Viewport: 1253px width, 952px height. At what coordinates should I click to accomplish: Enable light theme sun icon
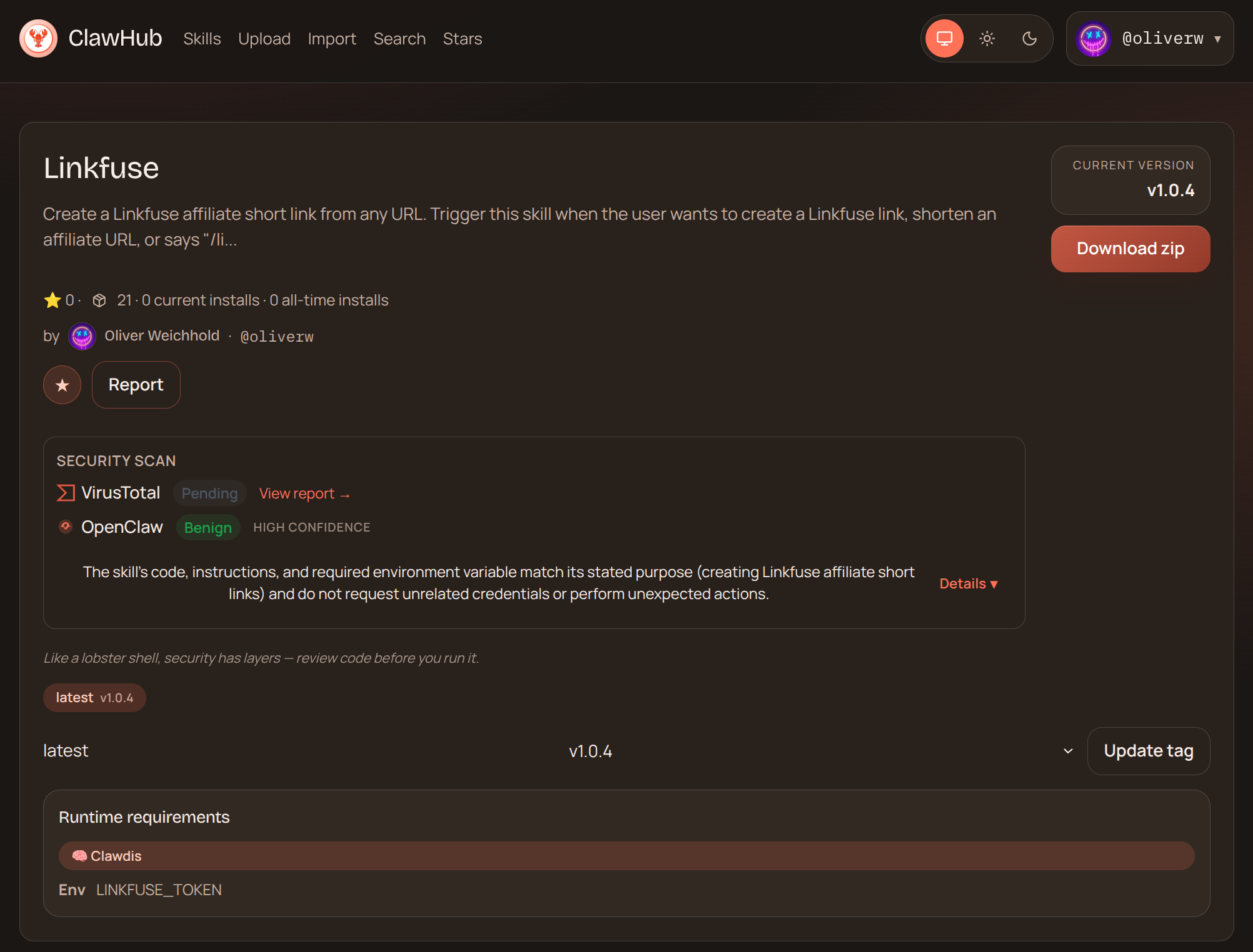(x=987, y=39)
